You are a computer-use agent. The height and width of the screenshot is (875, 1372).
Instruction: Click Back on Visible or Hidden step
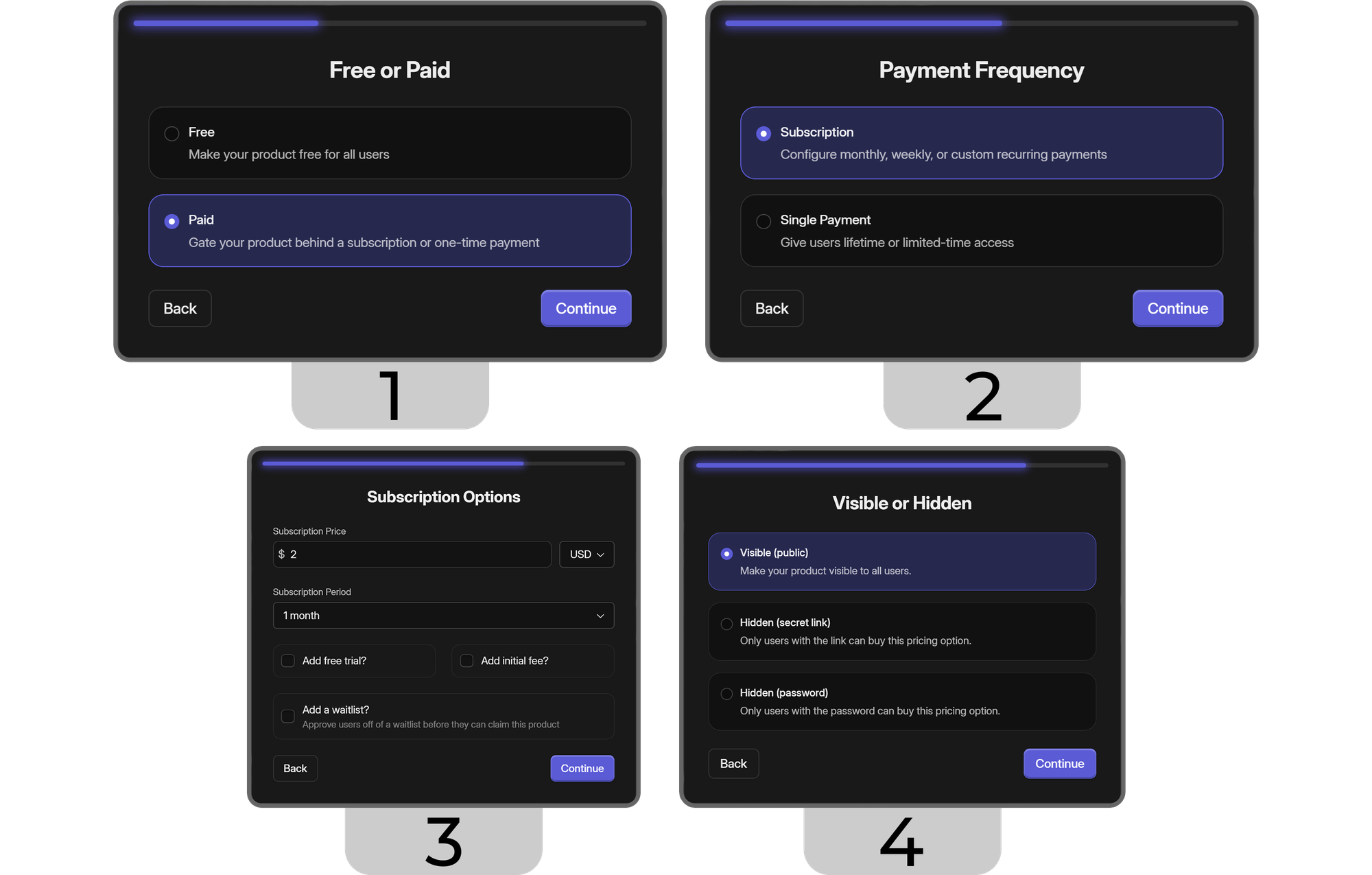pyautogui.click(x=732, y=762)
